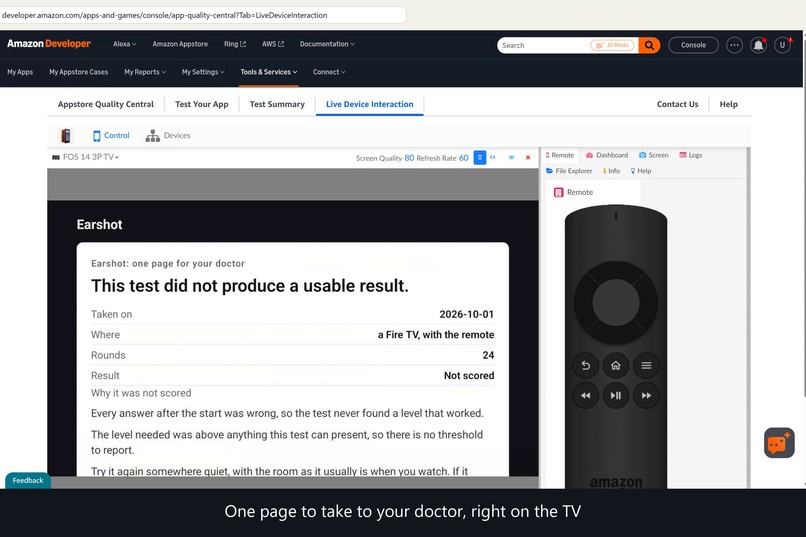This screenshot has width=806, height=537.
Task: Open the Info tab in side panel
Action: [611, 171]
